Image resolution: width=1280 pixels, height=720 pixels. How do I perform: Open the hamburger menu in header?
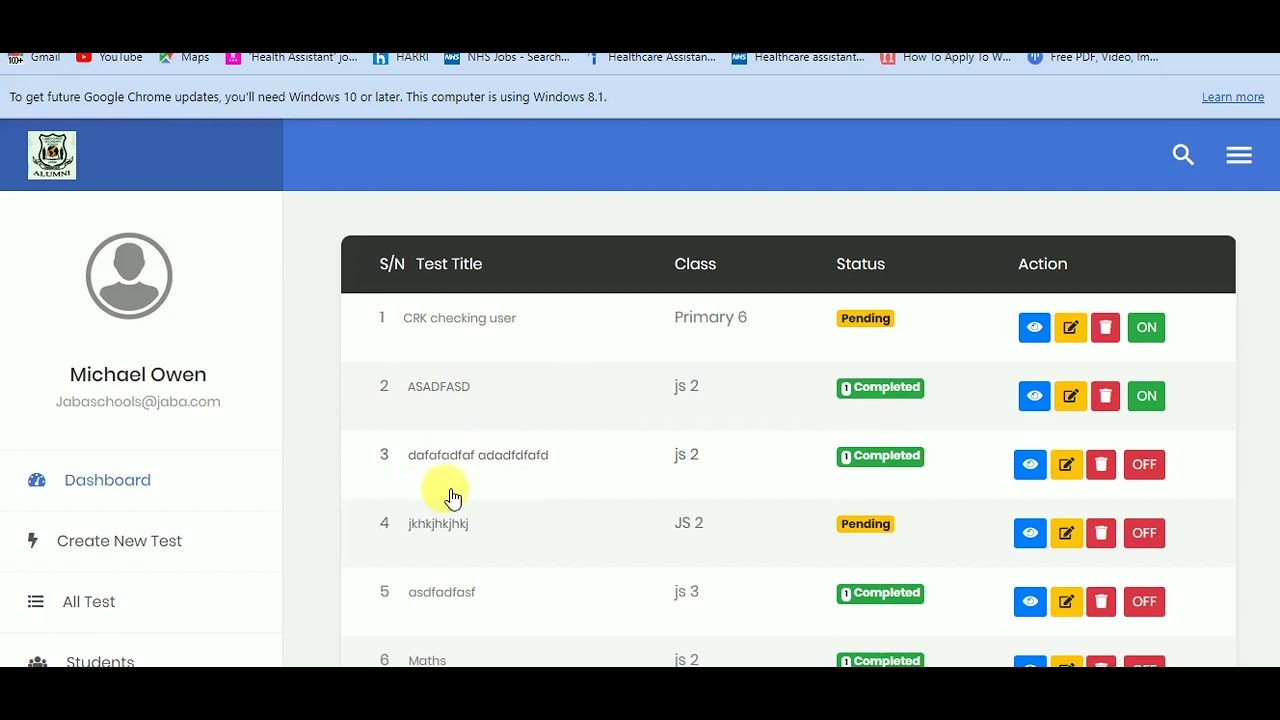tap(1239, 155)
